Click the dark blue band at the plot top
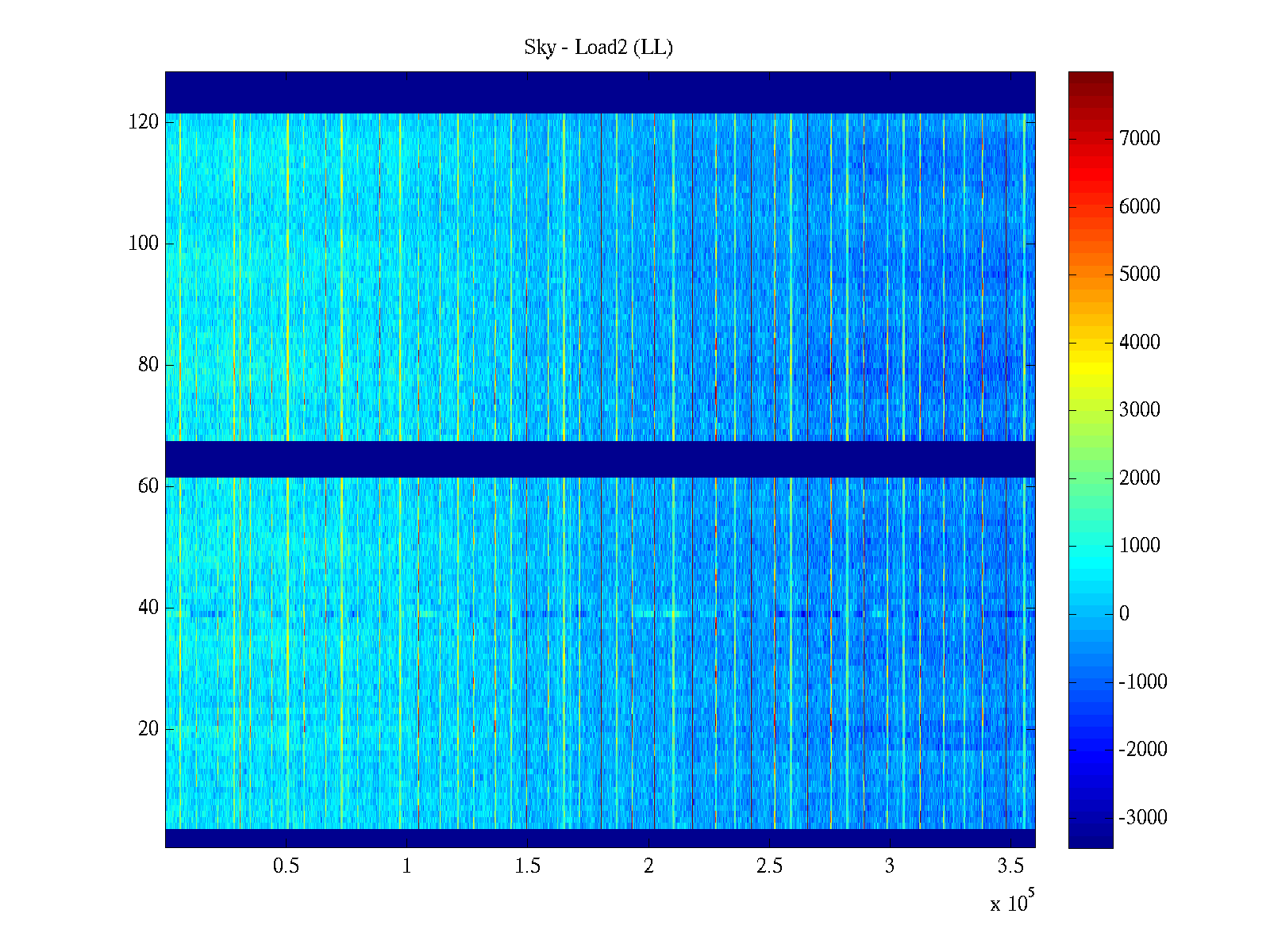This screenshot has width=1270, height=952. point(600,92)
